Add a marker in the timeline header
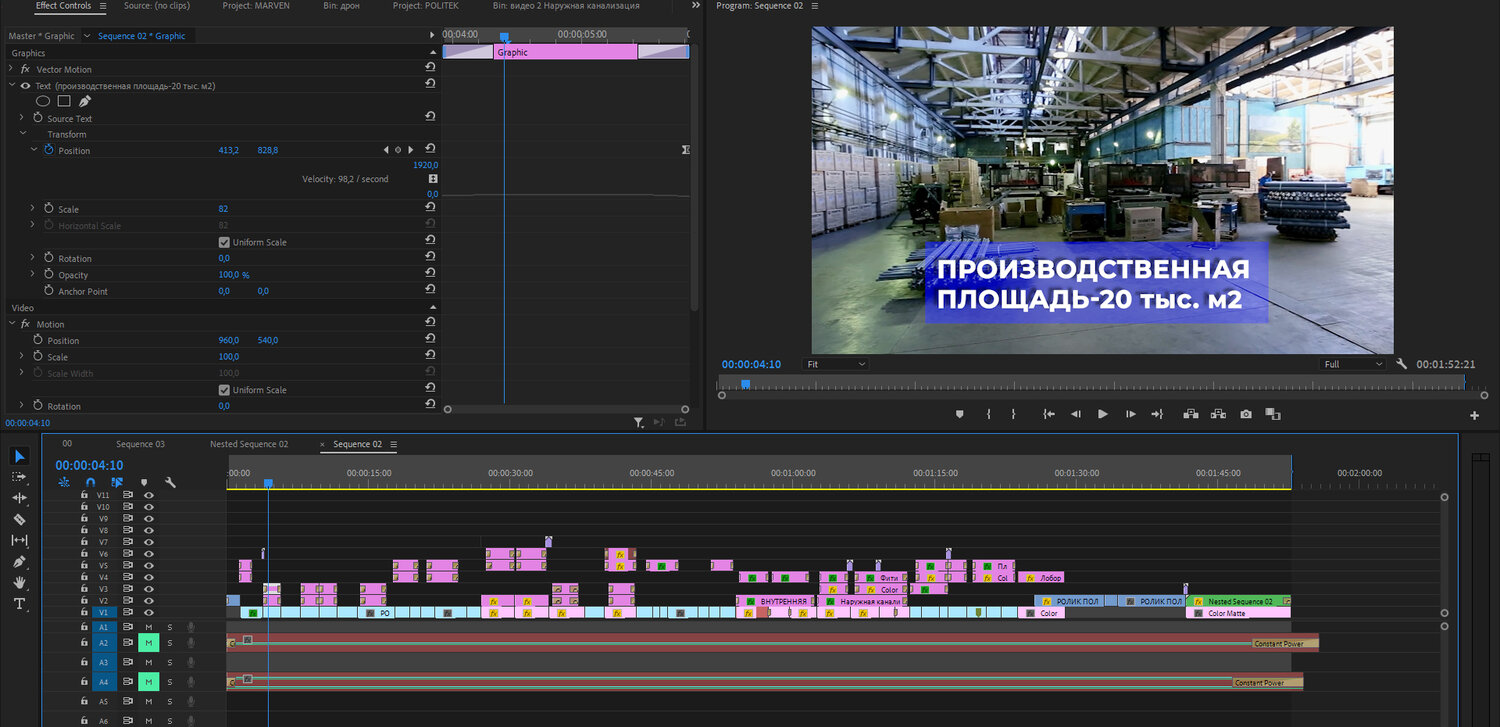The image size is (1500, 727). pos(144,482)
